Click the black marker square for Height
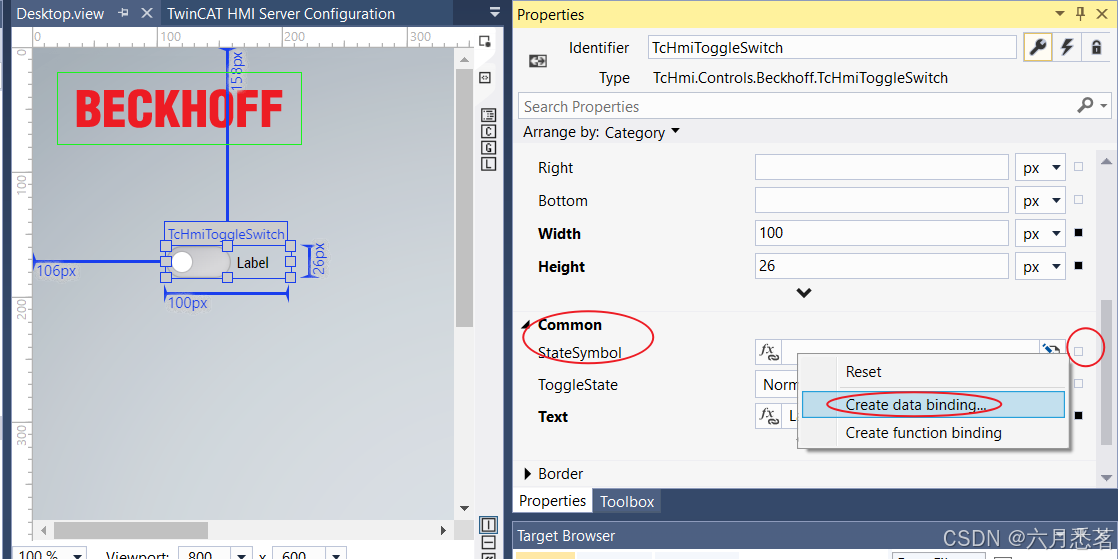Viewport: 1118px width, 559px height. tap(1078, 265)
